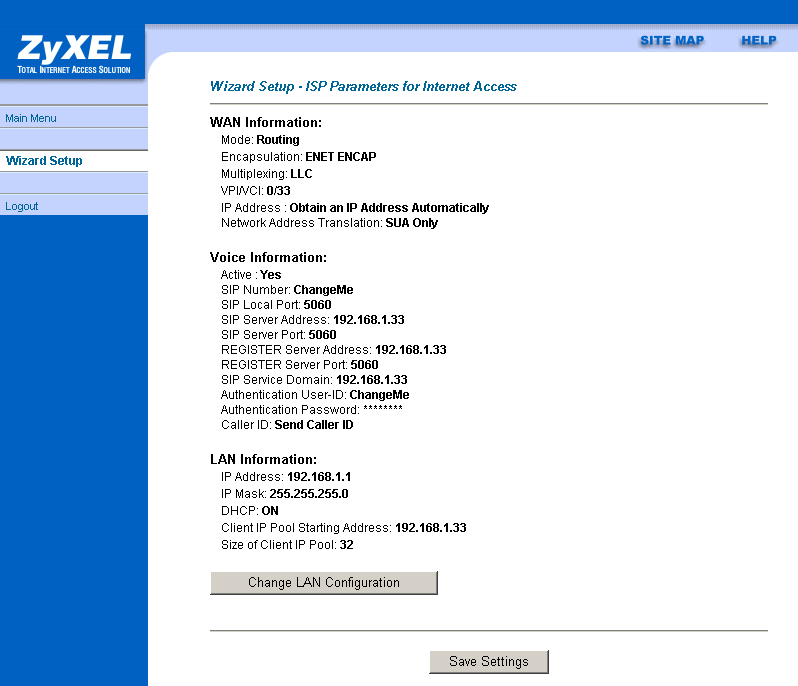
Task: Open the HELP link
Action: point(758,41)
